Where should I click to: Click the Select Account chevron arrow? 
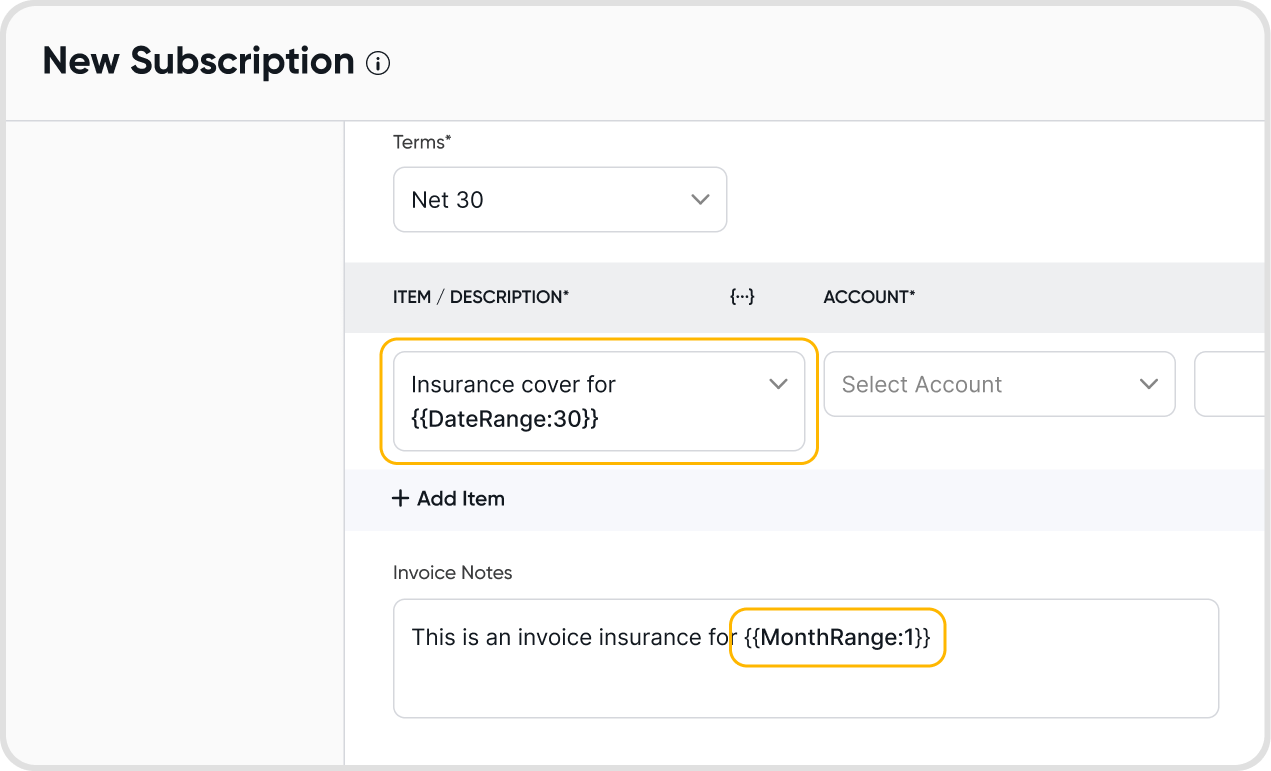point(1149,385)
